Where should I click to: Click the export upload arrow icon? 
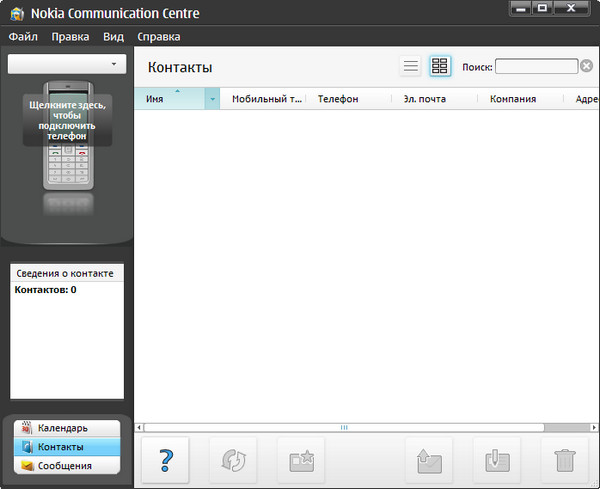pos(429,460)
